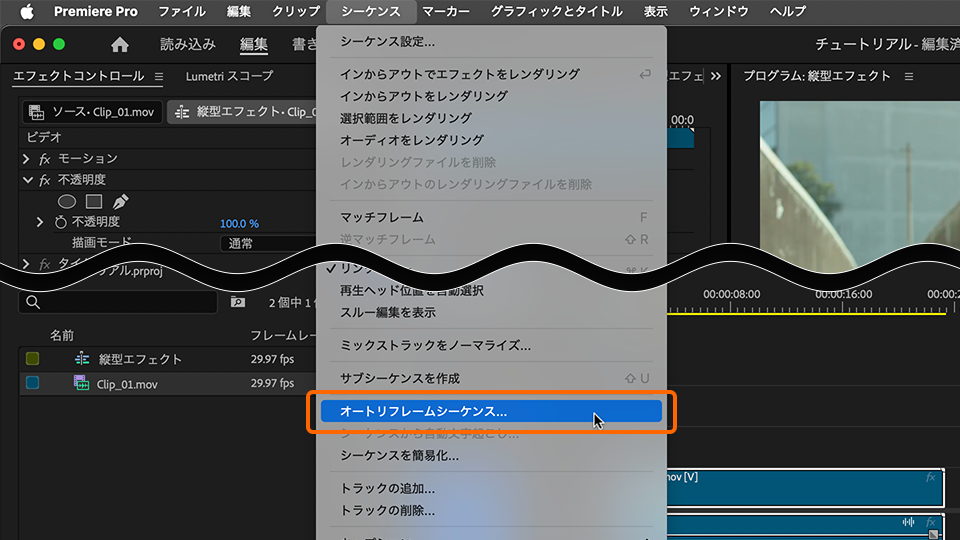Choose 選択範囲をレンダリング

click(492, 118)
